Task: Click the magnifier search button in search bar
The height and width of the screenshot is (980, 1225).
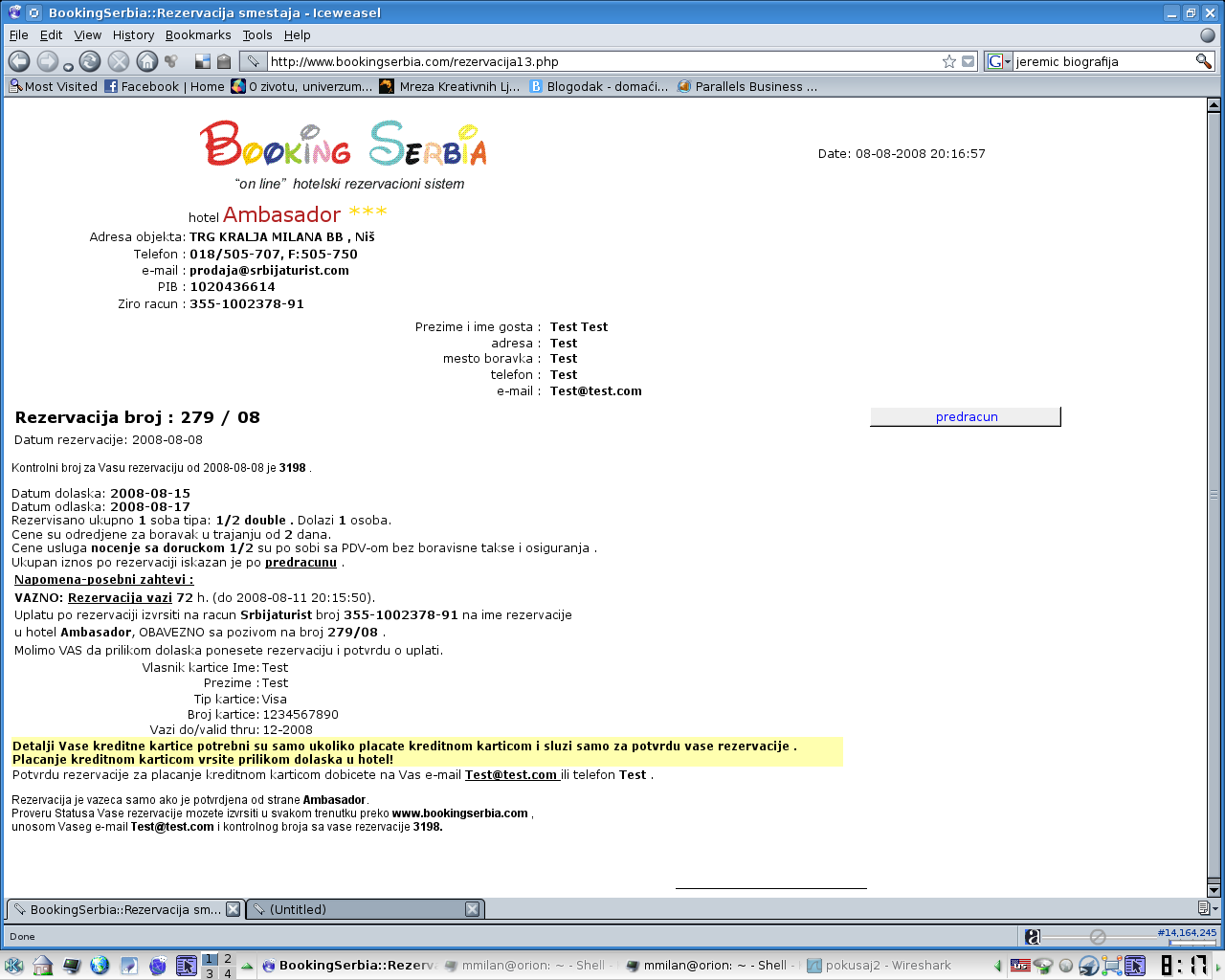Action: click(x=1203, y=61)
